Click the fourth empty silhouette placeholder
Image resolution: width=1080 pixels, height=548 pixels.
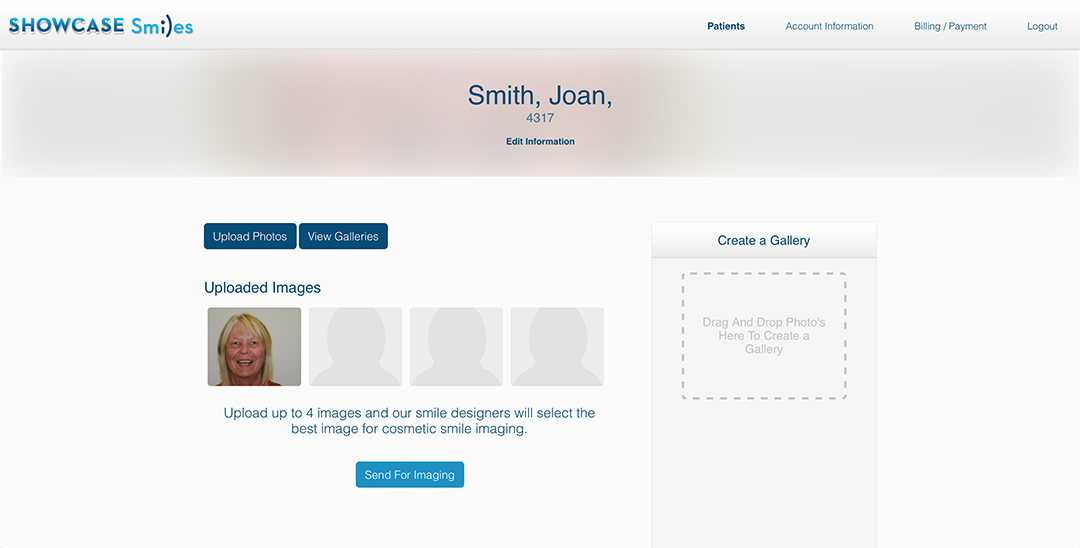(557, 346)
